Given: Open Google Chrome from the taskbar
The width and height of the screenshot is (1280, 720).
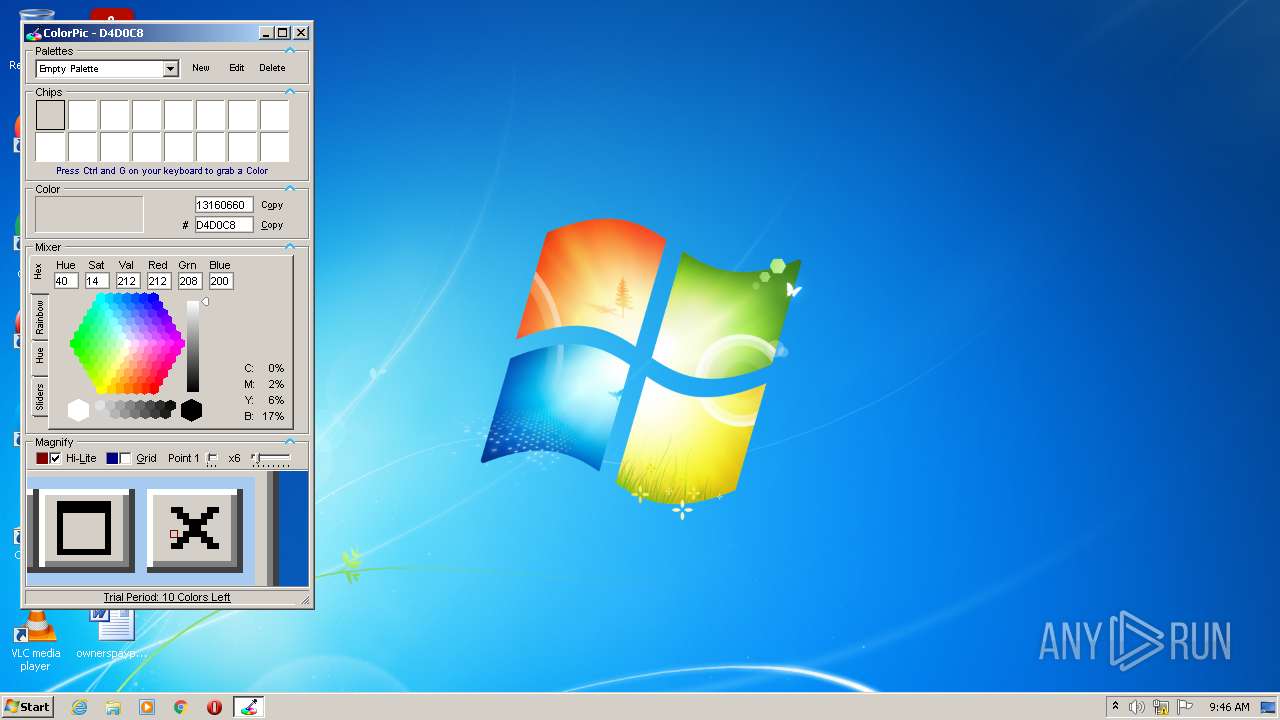Looking at the screenshot, I should point(181,707).
